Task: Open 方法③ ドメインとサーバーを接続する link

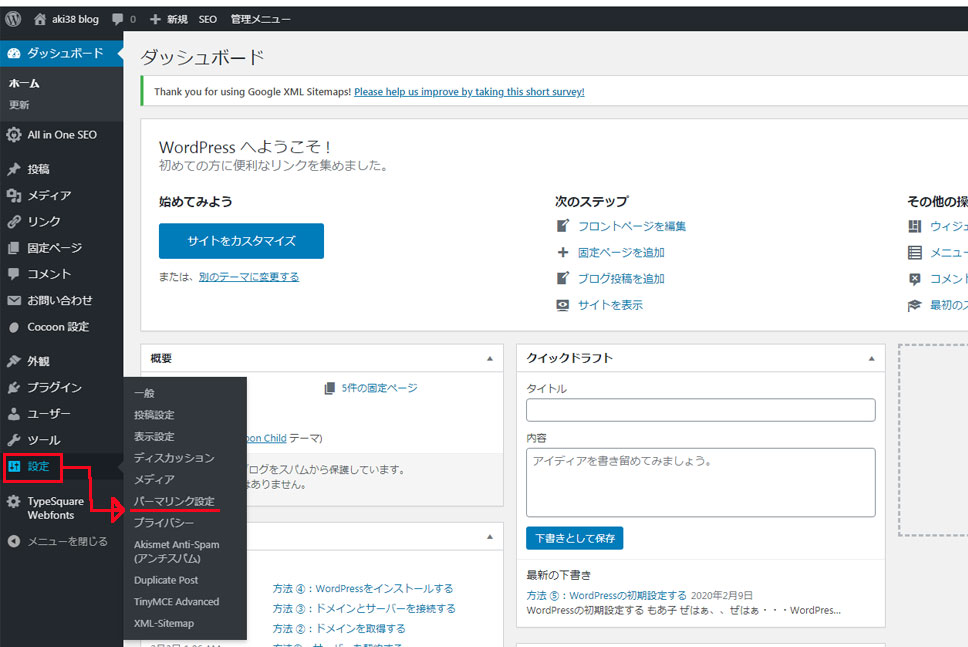Action: (x=364, y=609)
